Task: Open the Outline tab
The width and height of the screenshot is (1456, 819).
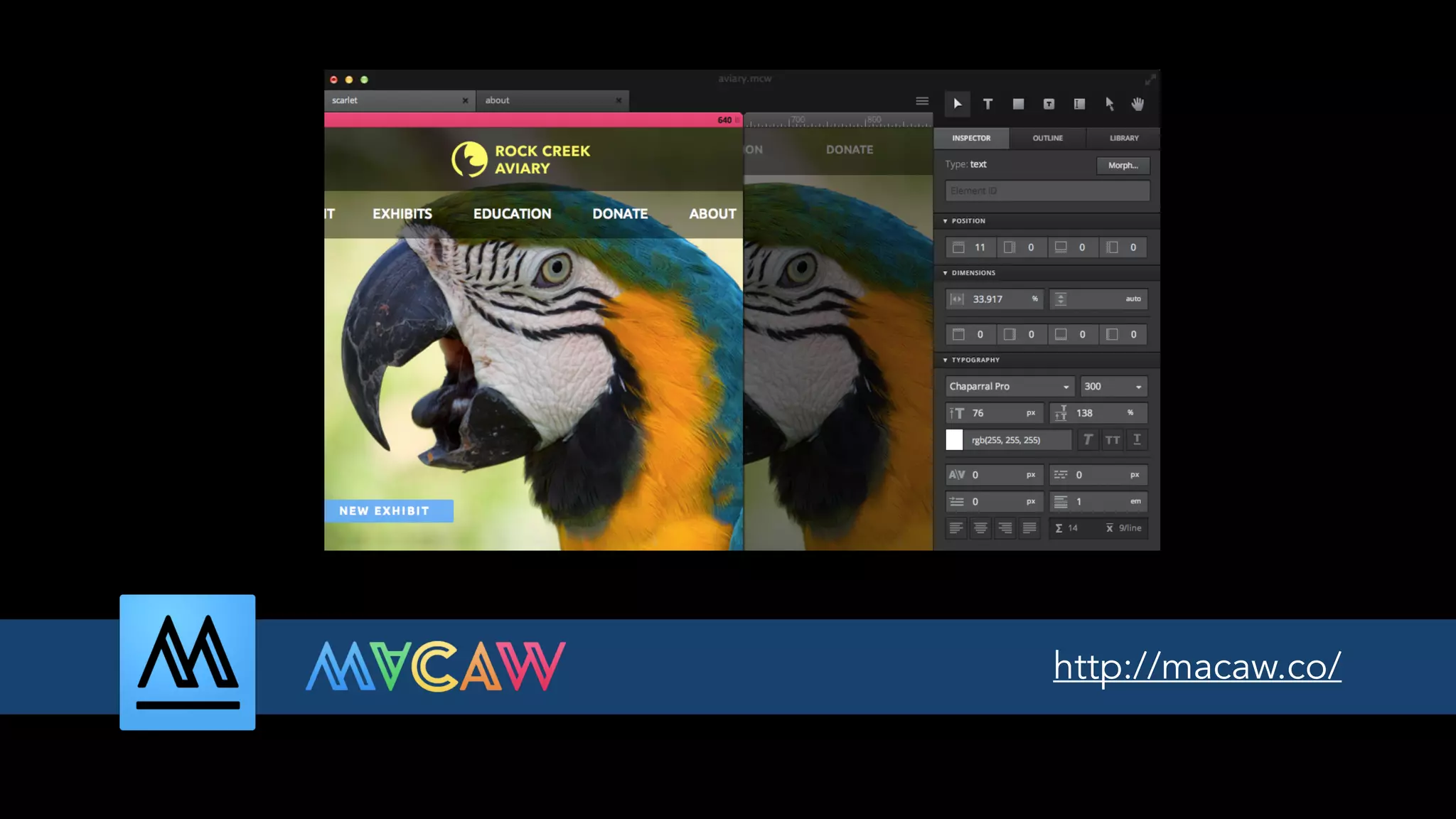Action: pos(1048,138)
